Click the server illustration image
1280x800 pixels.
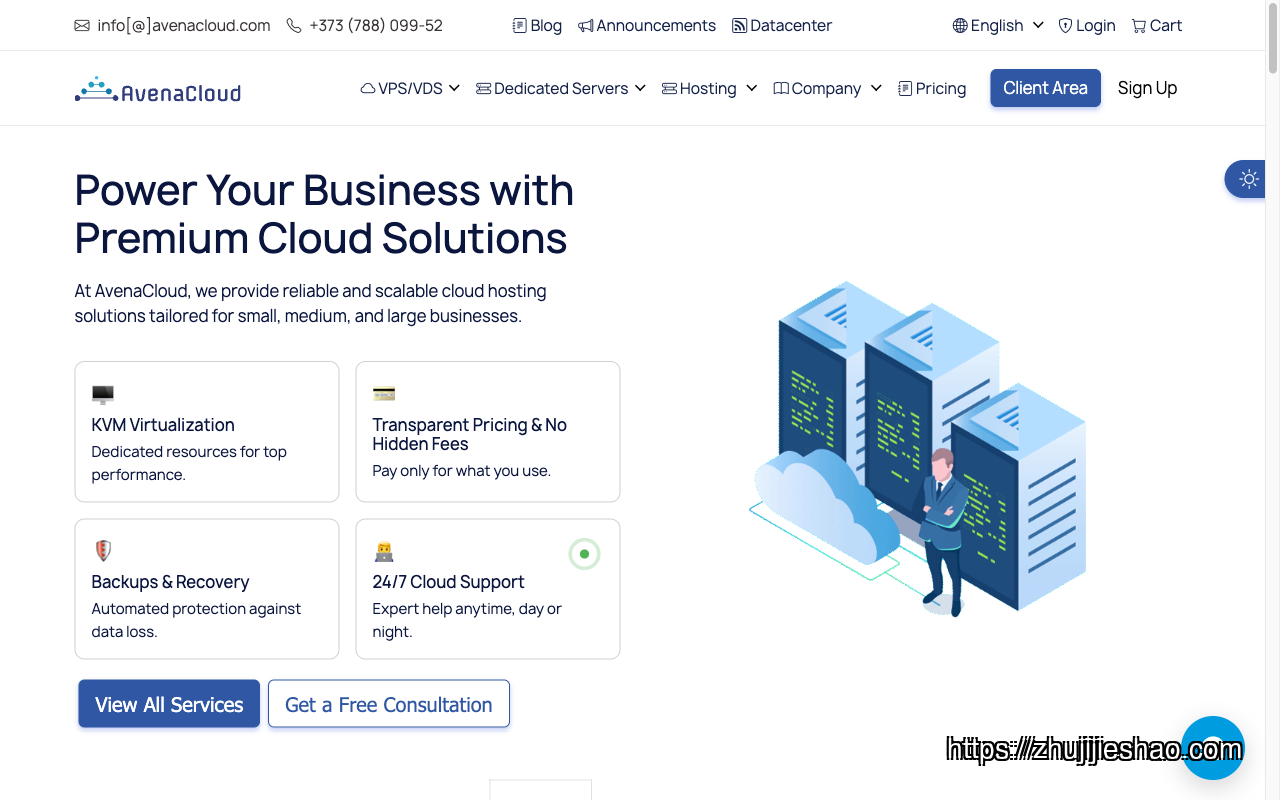tap(918, 448)
